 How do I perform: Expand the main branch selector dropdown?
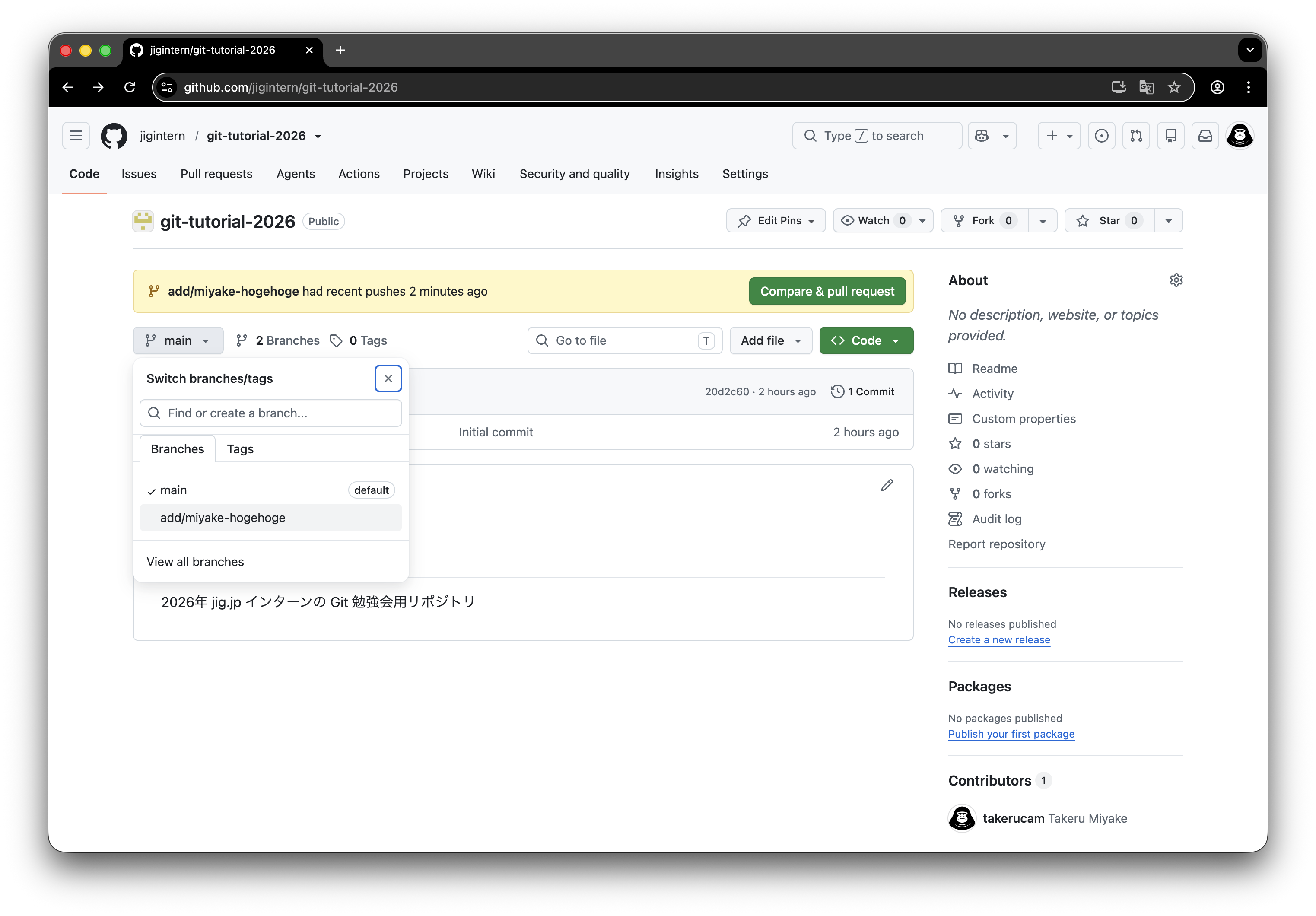[178, 341]
